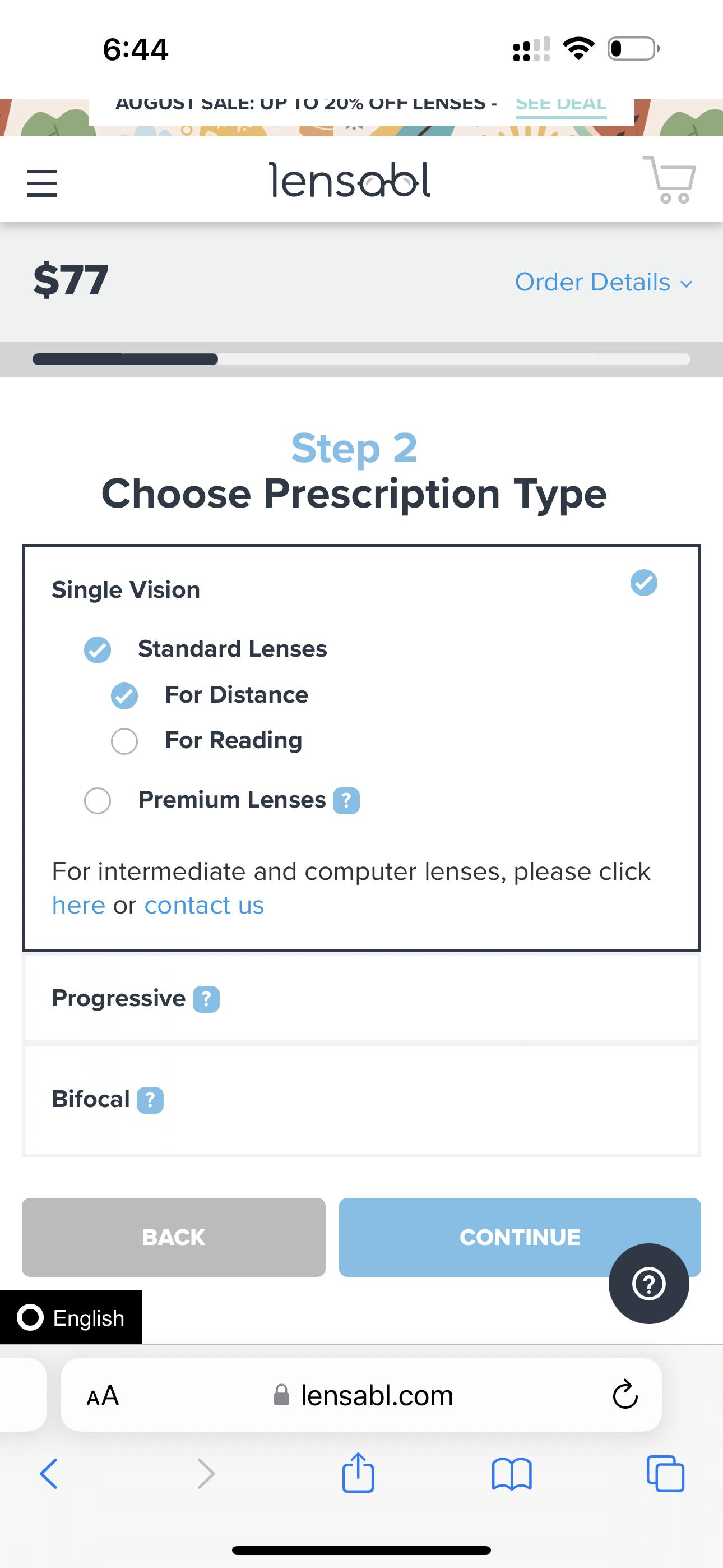
Task: Open the floating help chat button
Action: 649,1284
